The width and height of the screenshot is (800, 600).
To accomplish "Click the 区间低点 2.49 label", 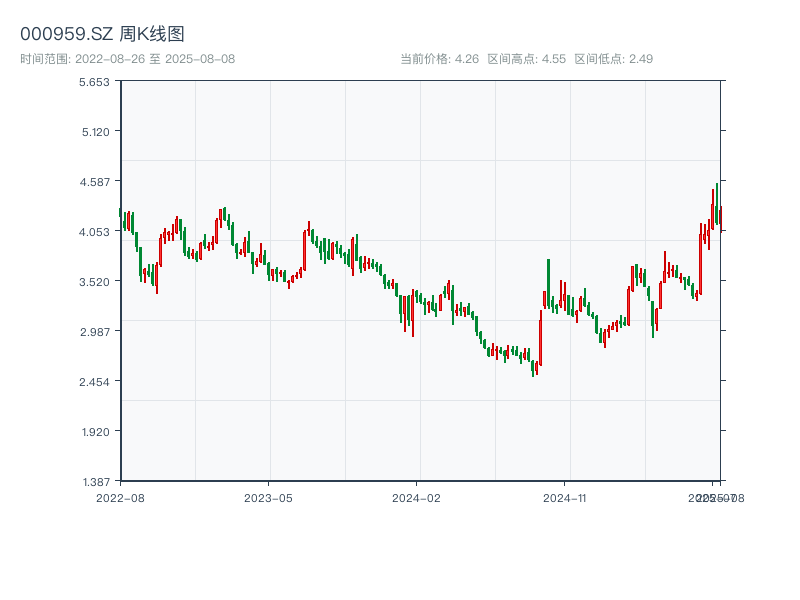I will pyautogui.click(x=613, y=59).
